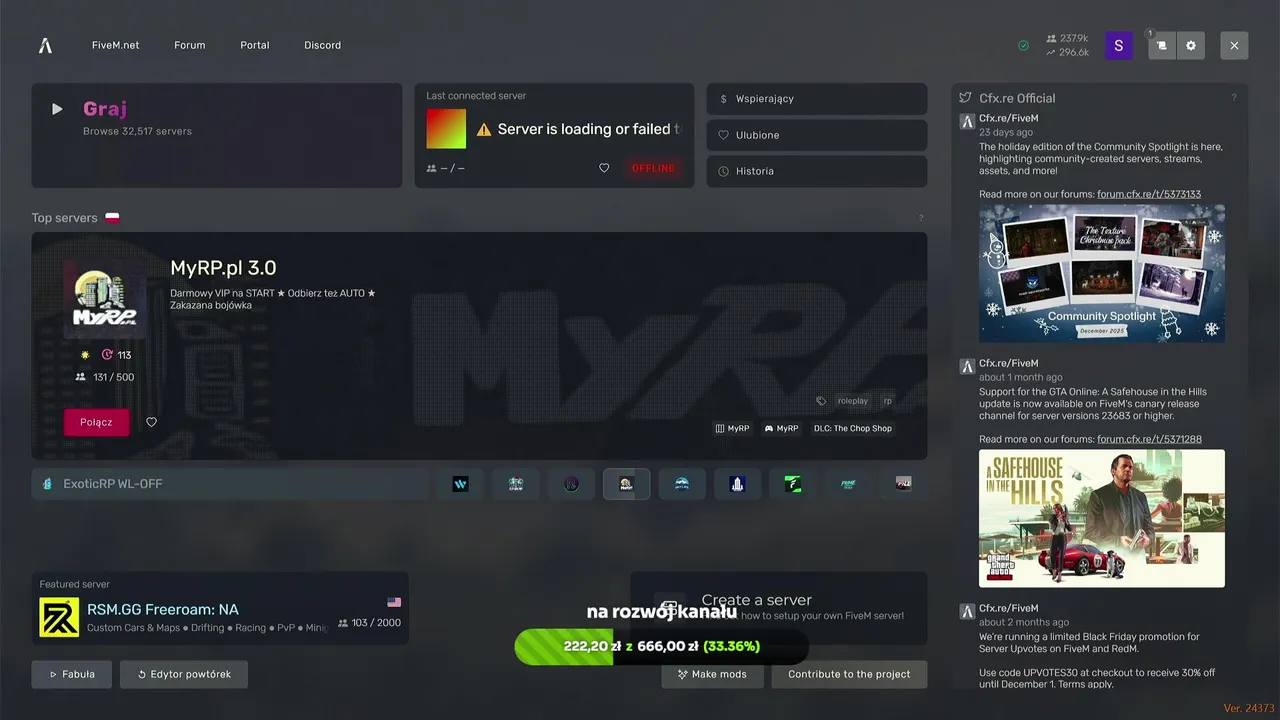Click the gradient icon of last connected server

tap(446, 128)
